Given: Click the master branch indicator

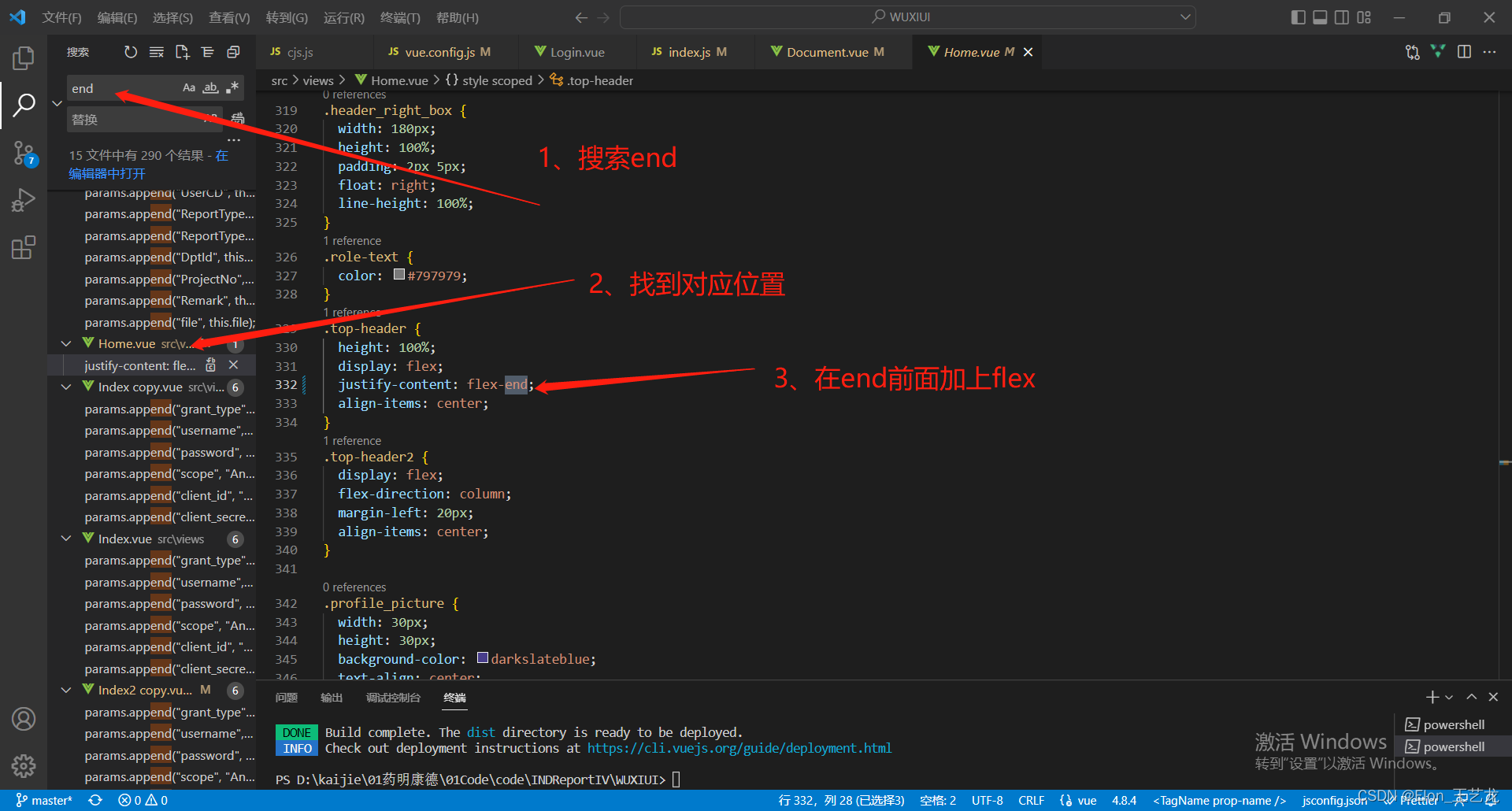Looking at the screenshot, I should click(43, 799).
